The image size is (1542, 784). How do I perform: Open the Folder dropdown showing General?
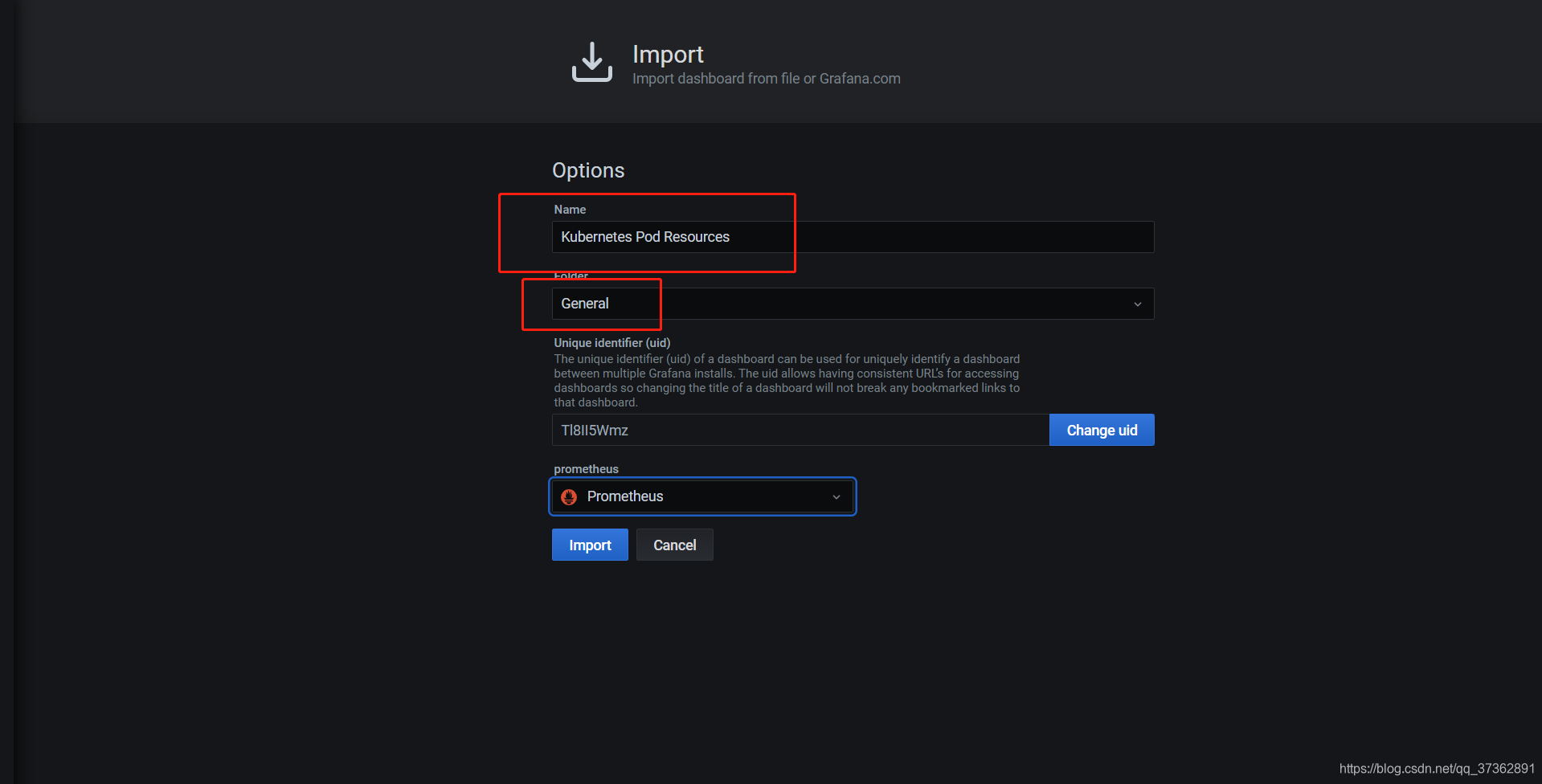click(853, 304)
